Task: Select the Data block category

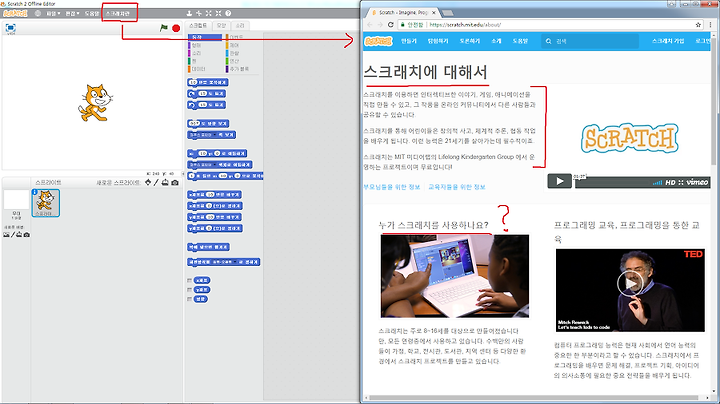Action: [198, 69]
